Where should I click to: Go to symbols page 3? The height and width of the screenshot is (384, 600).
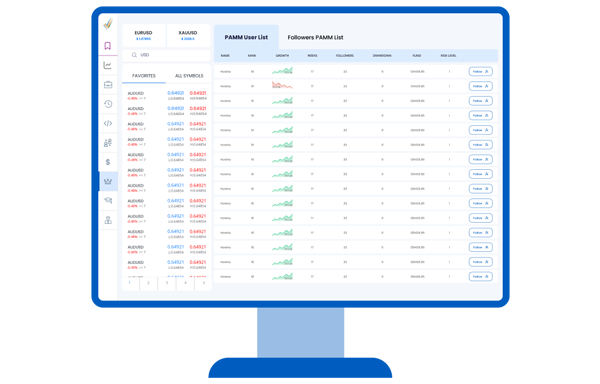[167, 283]
